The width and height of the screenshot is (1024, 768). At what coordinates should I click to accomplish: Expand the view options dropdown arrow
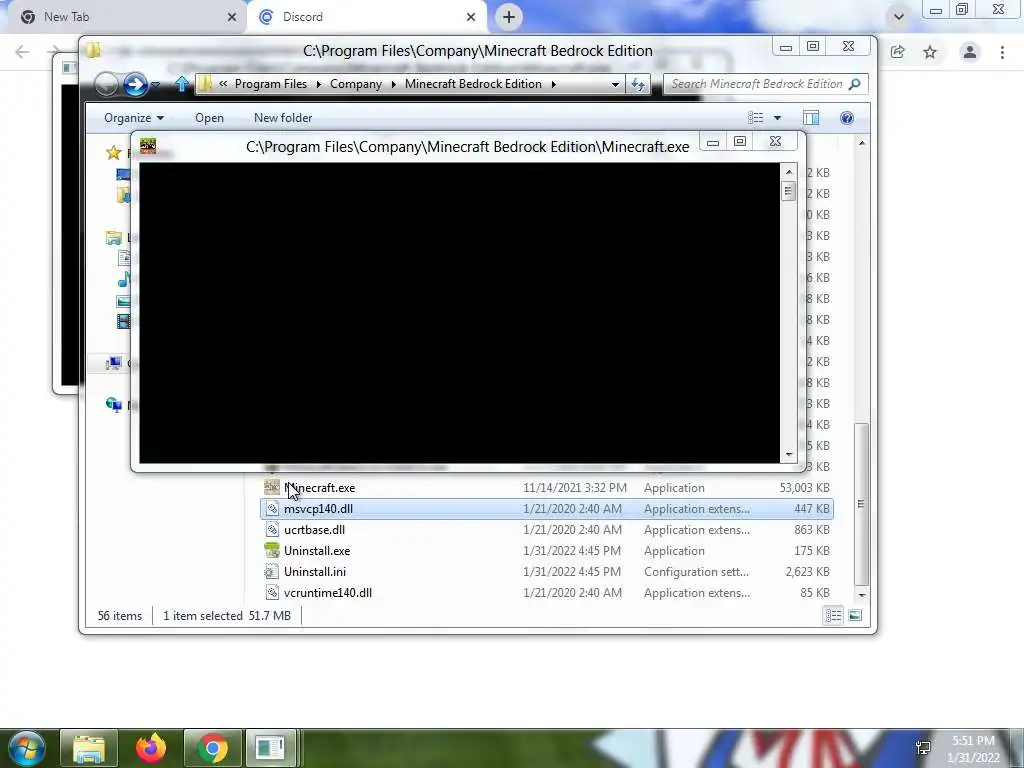pyautogui.click(x=777, y=118)
